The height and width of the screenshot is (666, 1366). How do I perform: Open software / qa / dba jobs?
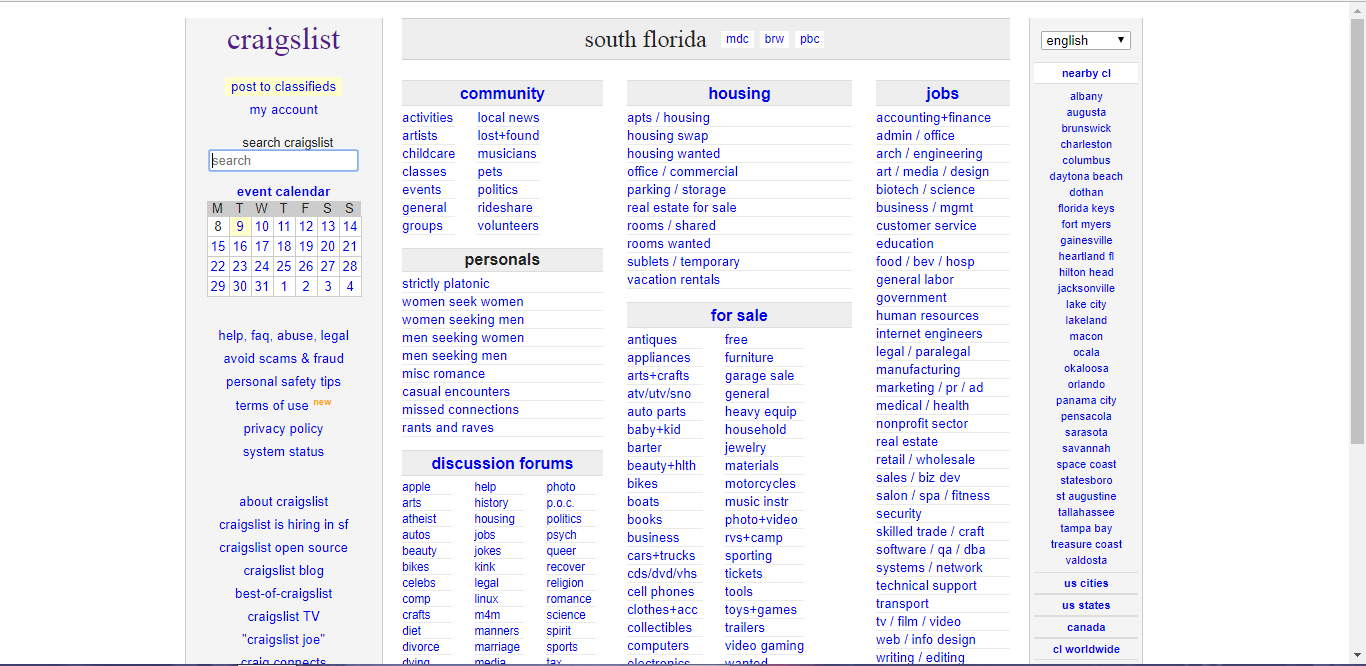point(930,550)
